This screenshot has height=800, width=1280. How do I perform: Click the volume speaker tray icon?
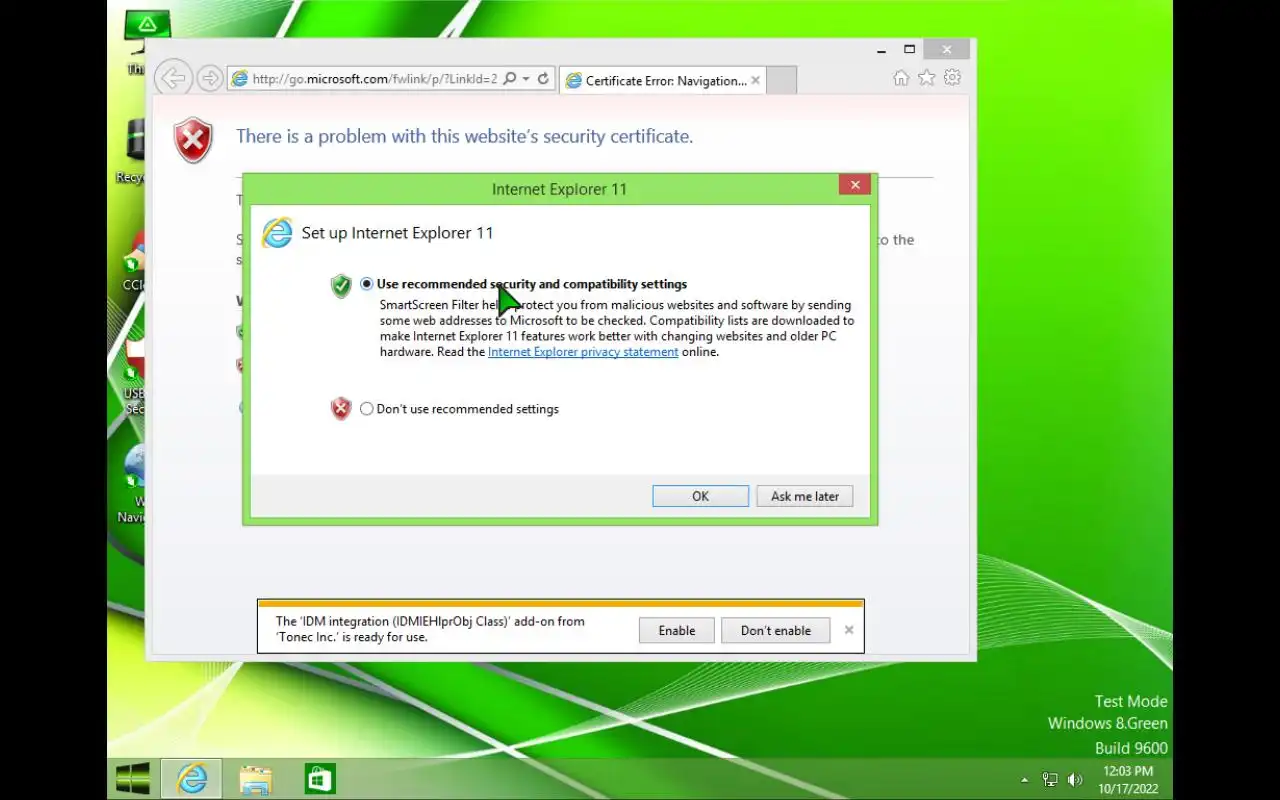point(1075,780)
